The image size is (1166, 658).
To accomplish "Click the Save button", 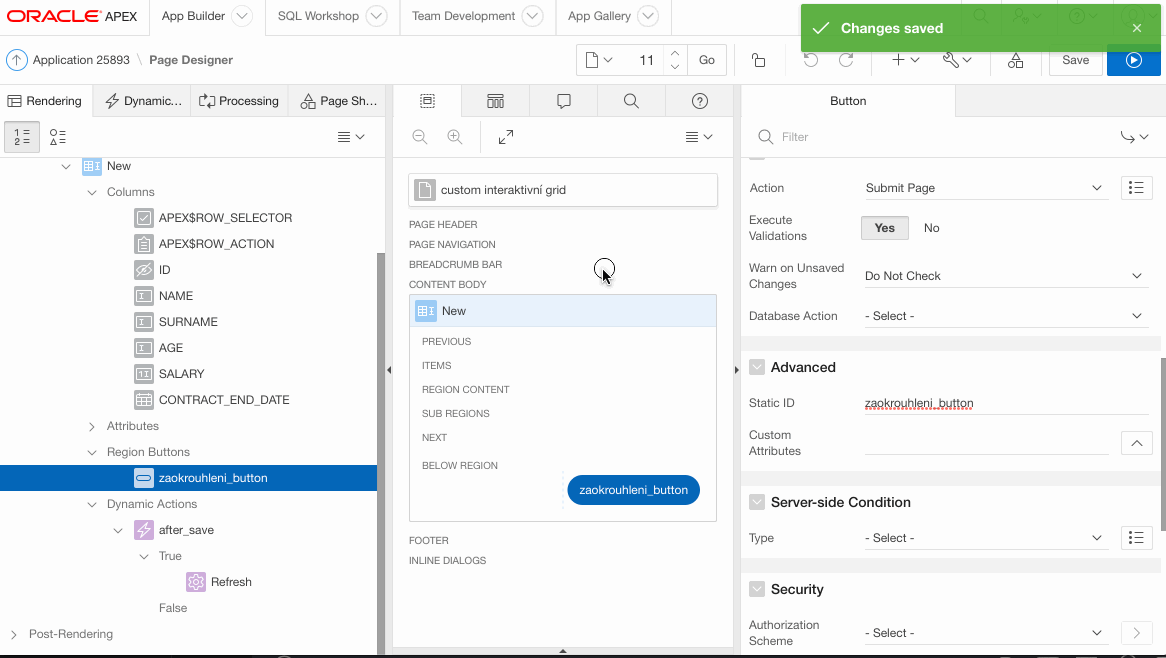I will point(1075,60).
